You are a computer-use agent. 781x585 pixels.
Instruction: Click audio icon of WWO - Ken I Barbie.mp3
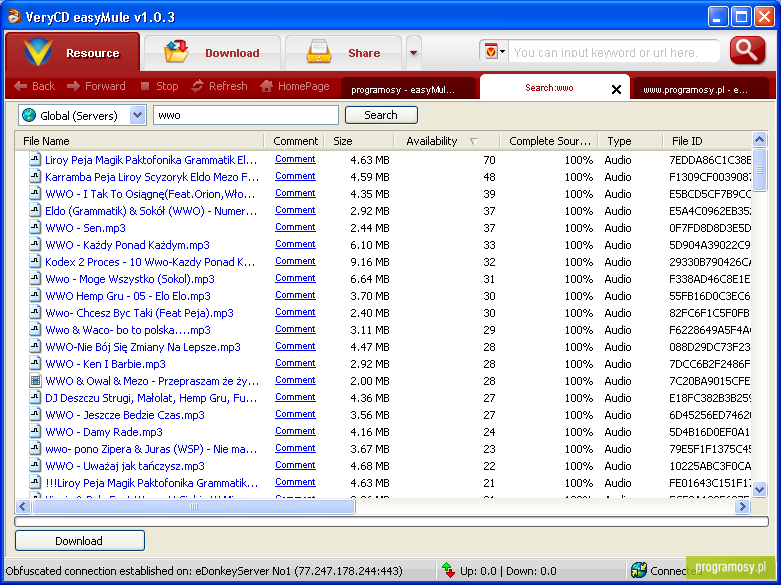pyautogui.click(x=35, y=363)
